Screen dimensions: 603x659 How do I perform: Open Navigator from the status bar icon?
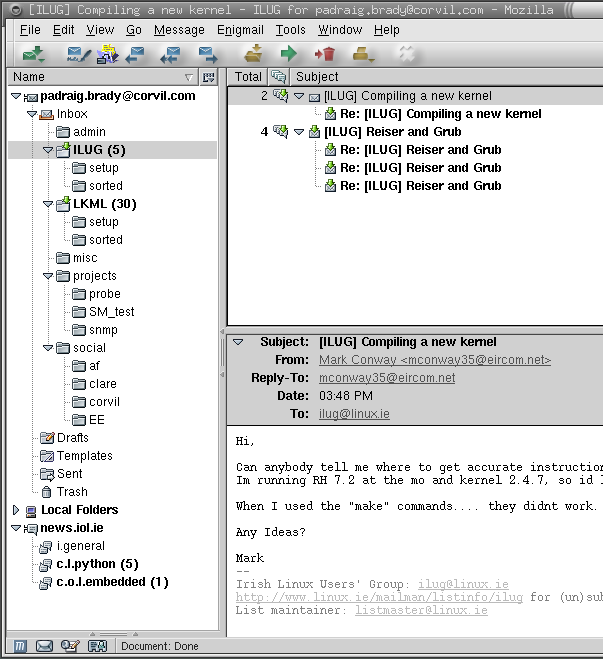click(x=20, y=646)
